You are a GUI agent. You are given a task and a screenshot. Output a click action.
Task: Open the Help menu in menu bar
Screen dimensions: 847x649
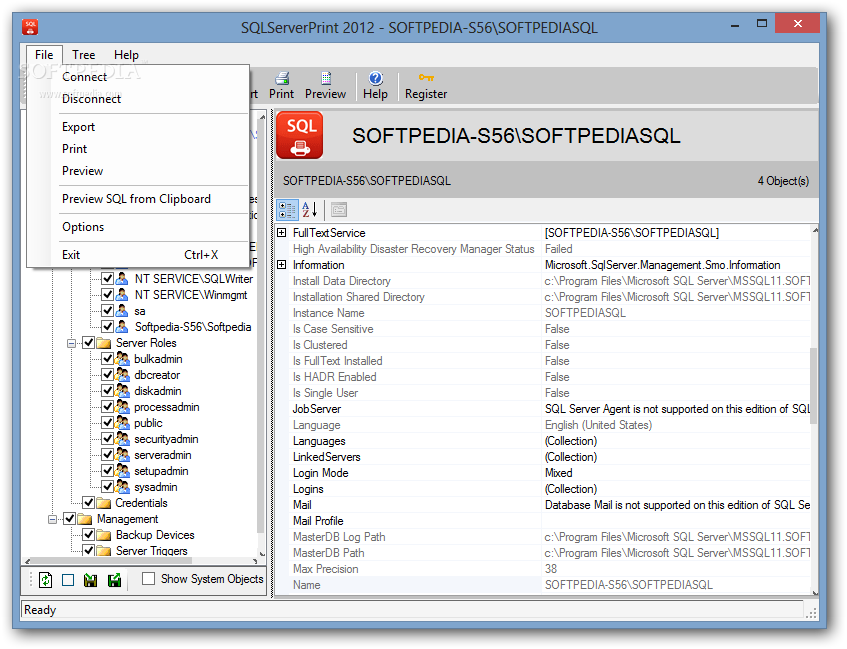126,55
